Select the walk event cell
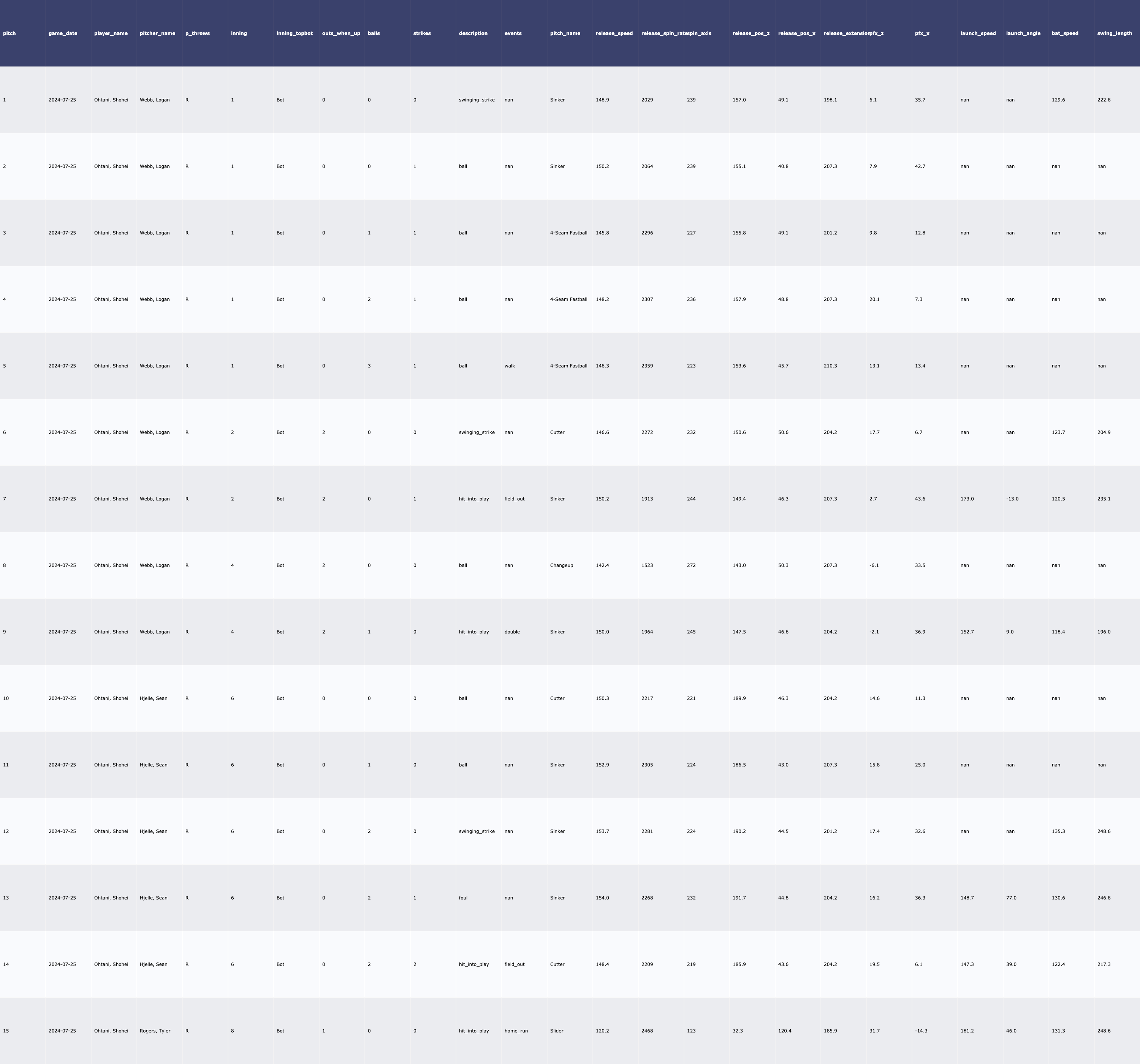 (510, 366)
